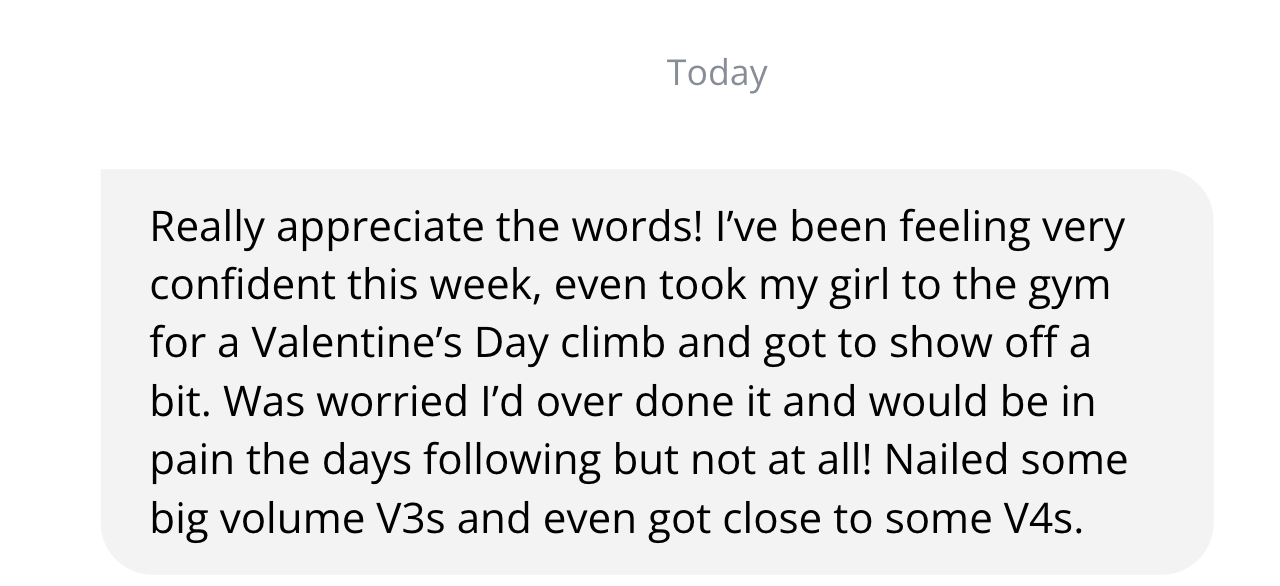Screen dimensions: 1280x586
Task: Click the "Today" date separator label
Action: point(717,73)
